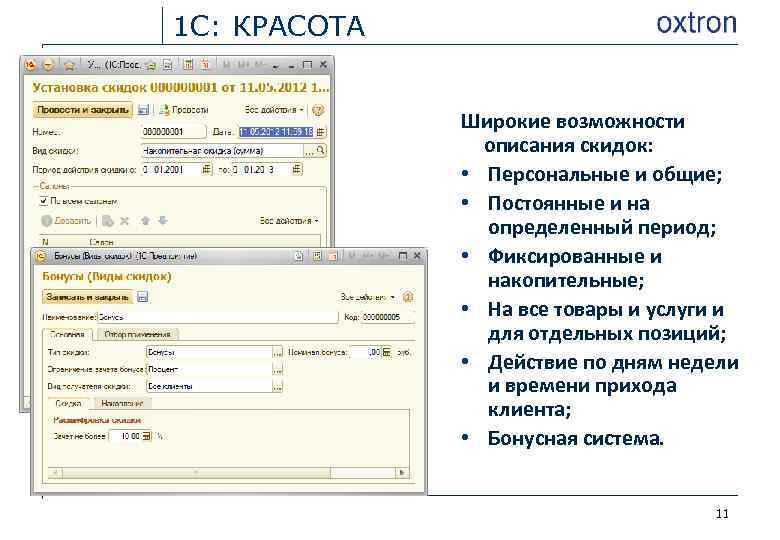Open the round dropdown menu button in Установка скидок title bar

pyautogui.click(x=48, y=65)
